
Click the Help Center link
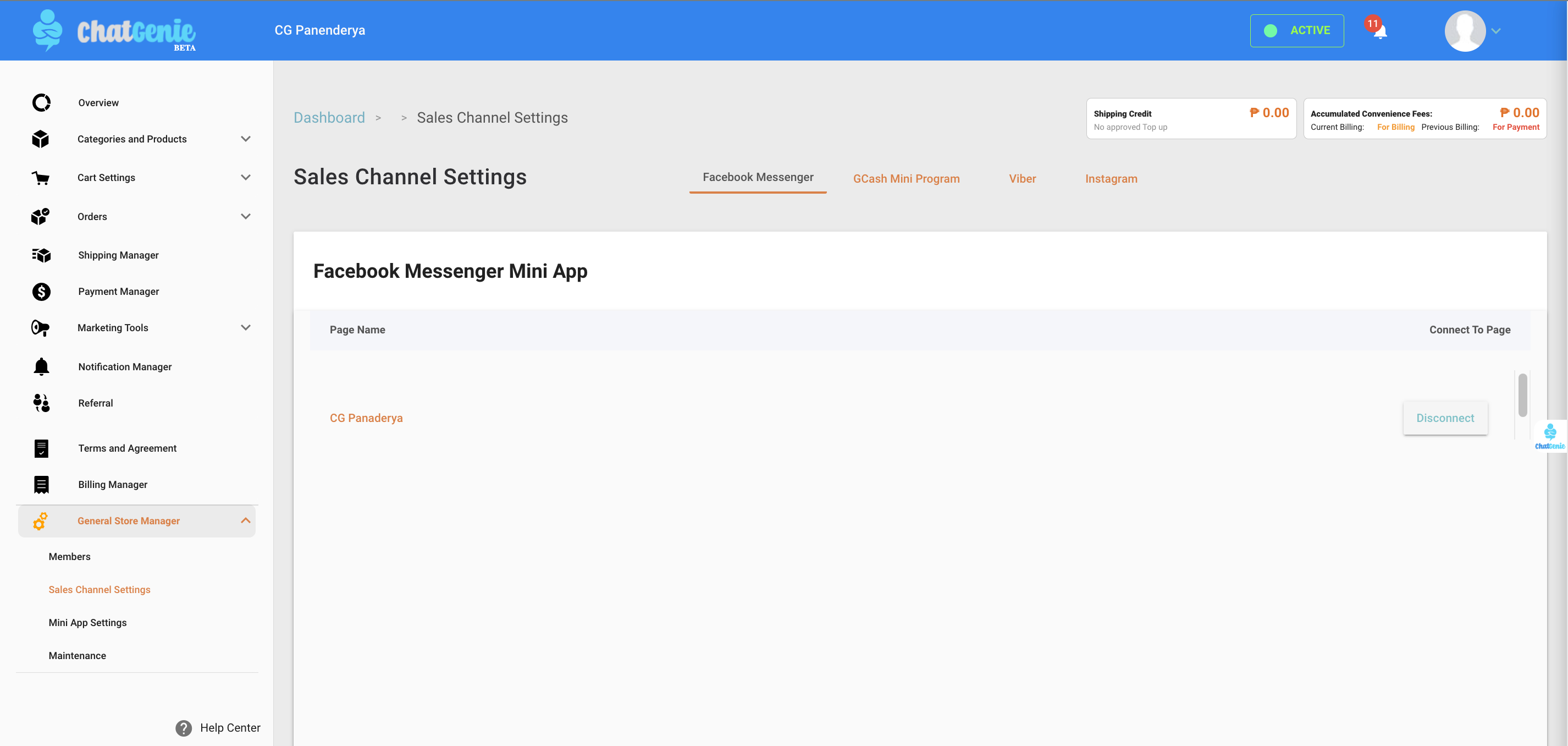pos(230,728)
